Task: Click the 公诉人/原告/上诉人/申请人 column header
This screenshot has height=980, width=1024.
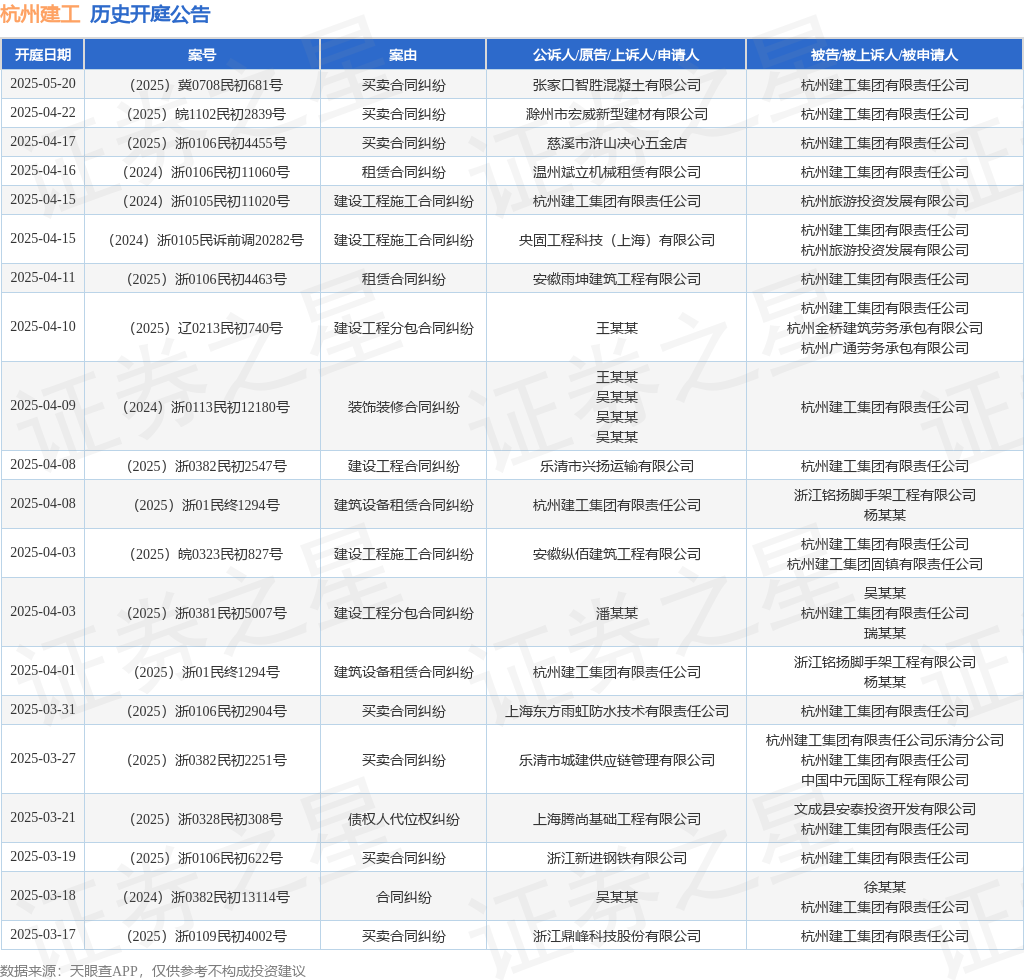Action: click(x=616, y=55)
